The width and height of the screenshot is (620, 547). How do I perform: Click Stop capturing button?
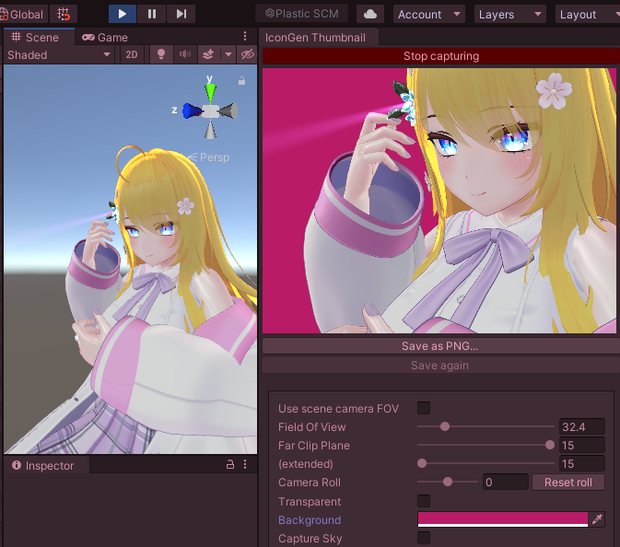coord(441,56)
